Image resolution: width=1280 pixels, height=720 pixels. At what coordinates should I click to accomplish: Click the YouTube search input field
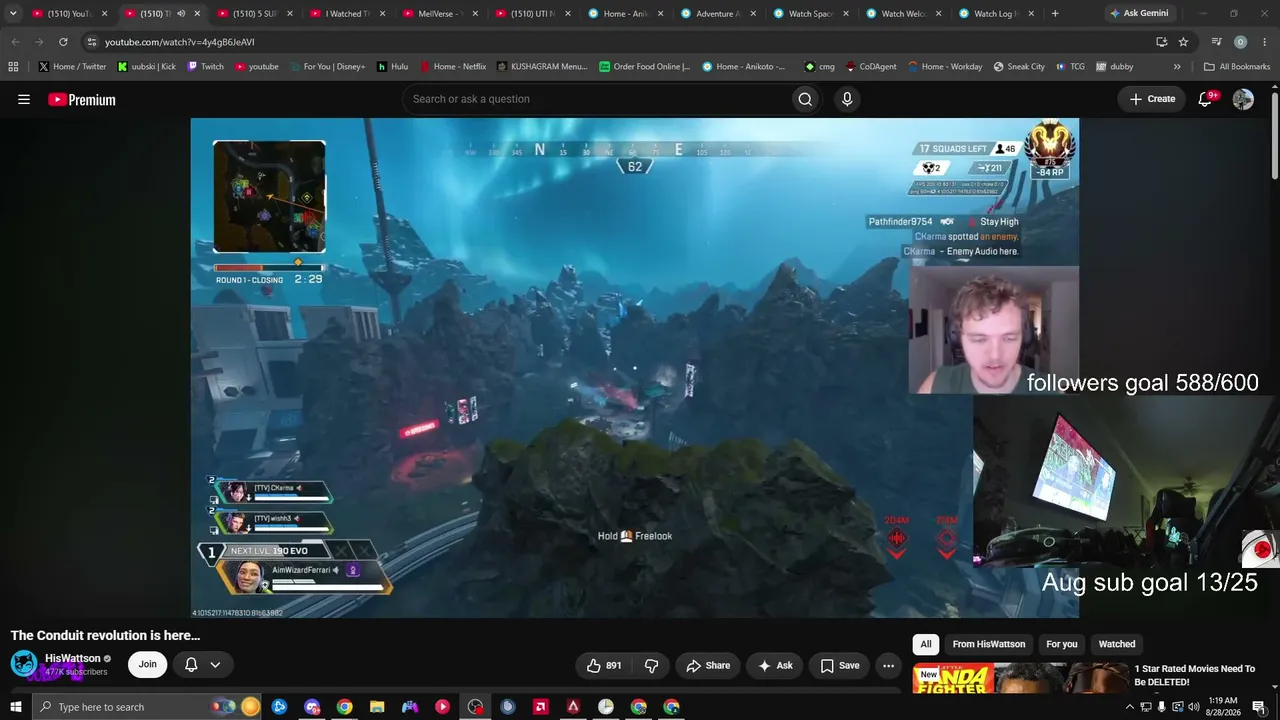tap(595, 99)
